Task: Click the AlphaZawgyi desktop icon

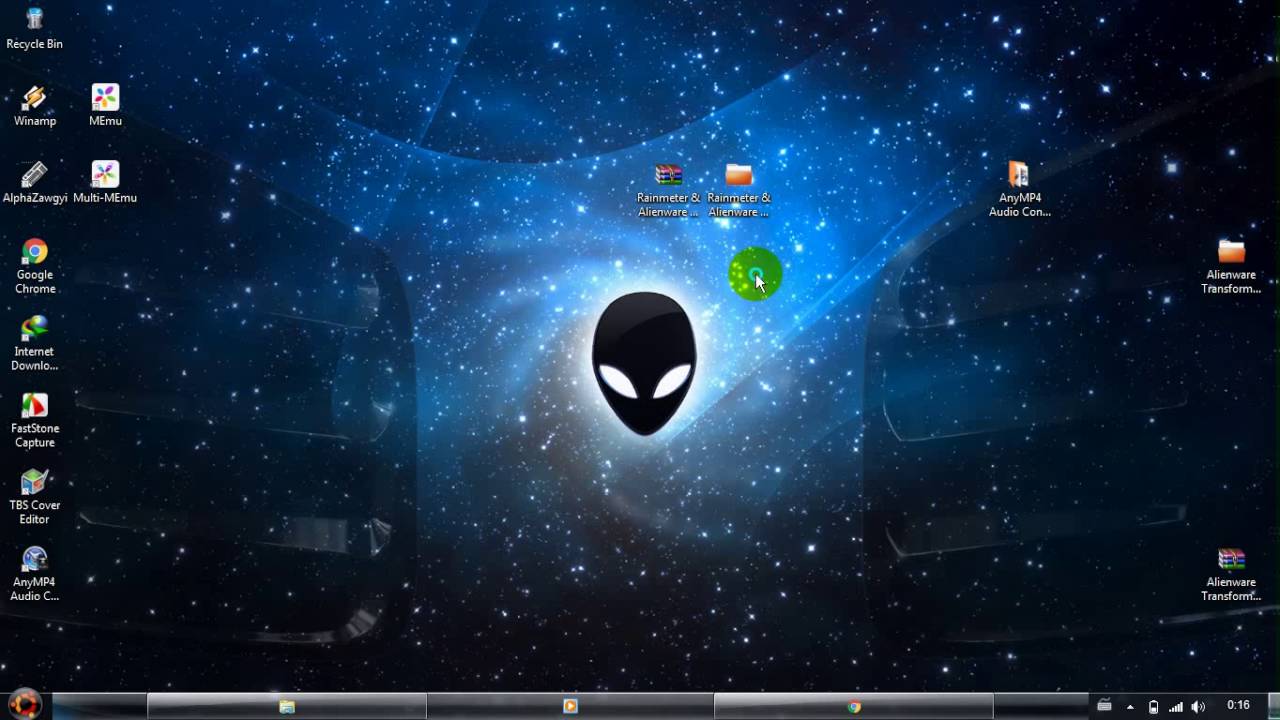Action: [35, 182]
